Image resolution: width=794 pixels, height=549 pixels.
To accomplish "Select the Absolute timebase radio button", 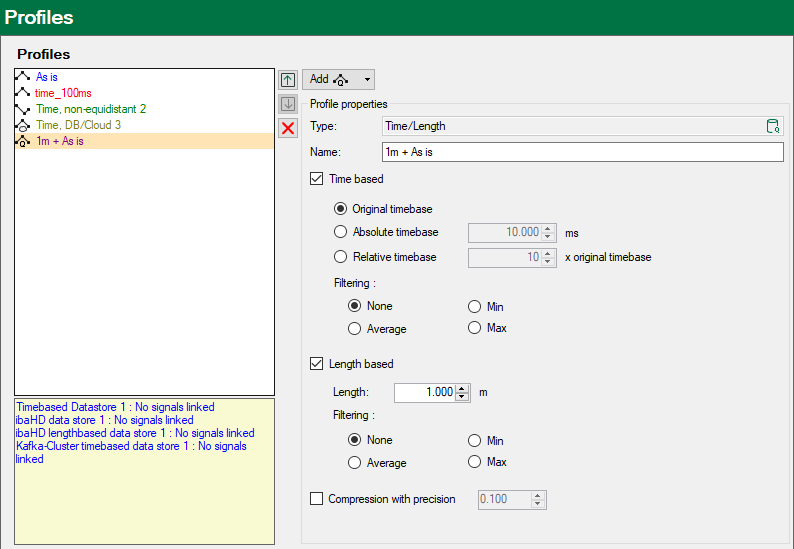I will click(x=341, y=232).
